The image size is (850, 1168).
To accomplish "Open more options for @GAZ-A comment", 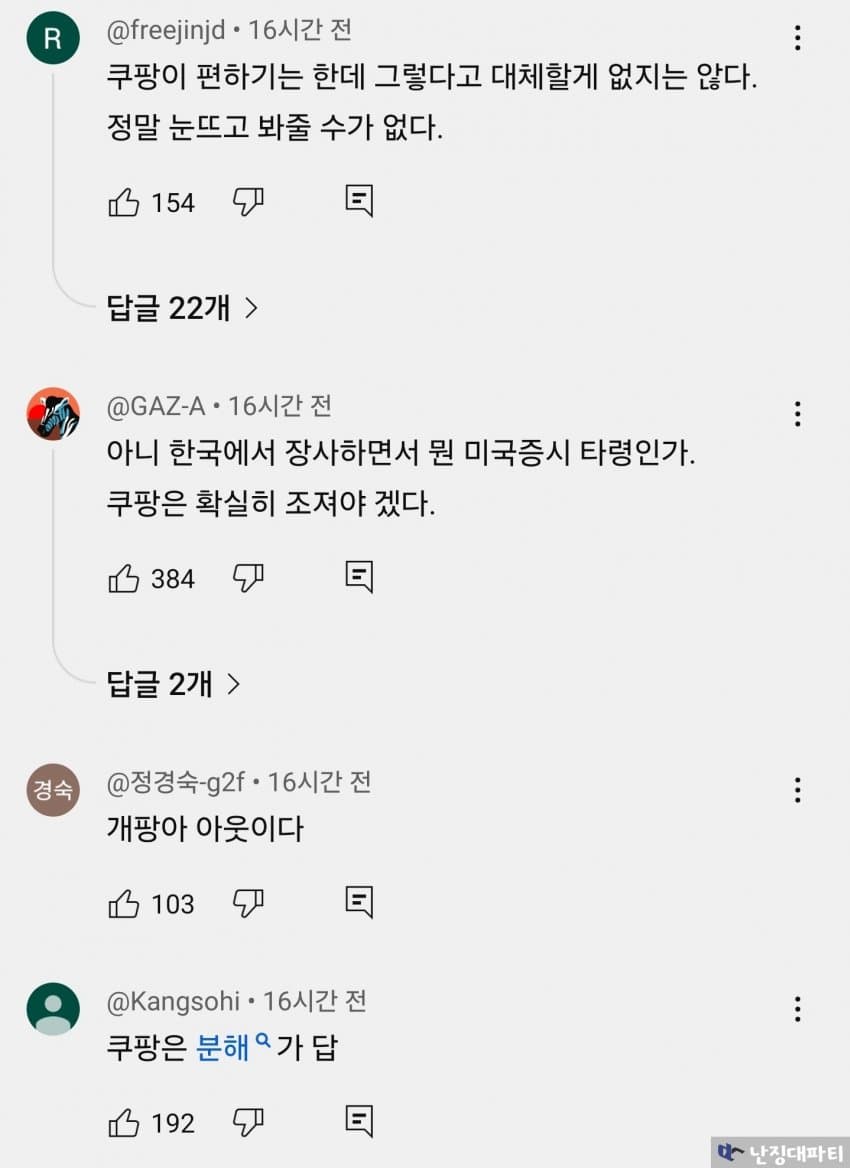I will pos(797,413).
